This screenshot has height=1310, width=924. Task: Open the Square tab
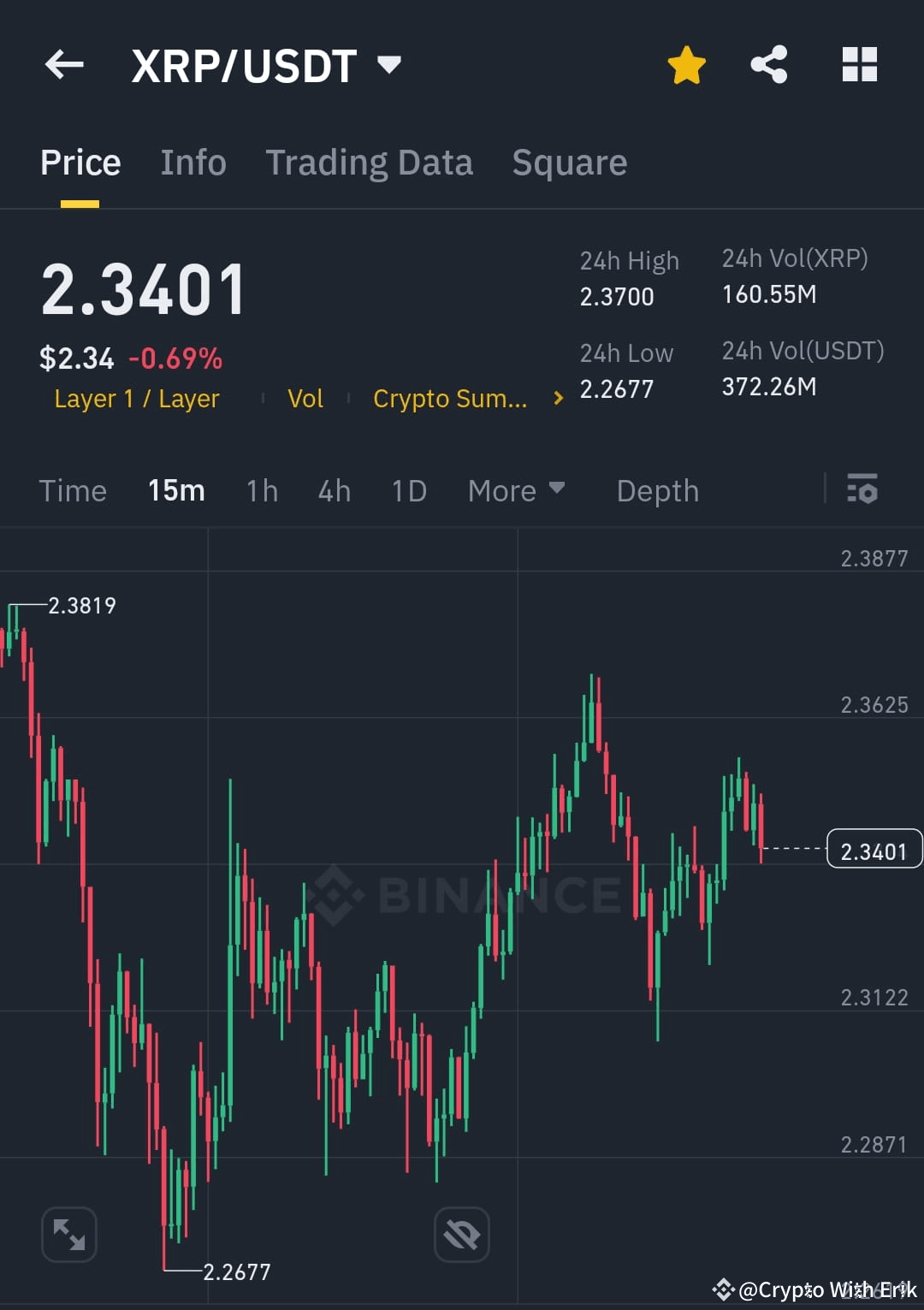tap(569, 163)
